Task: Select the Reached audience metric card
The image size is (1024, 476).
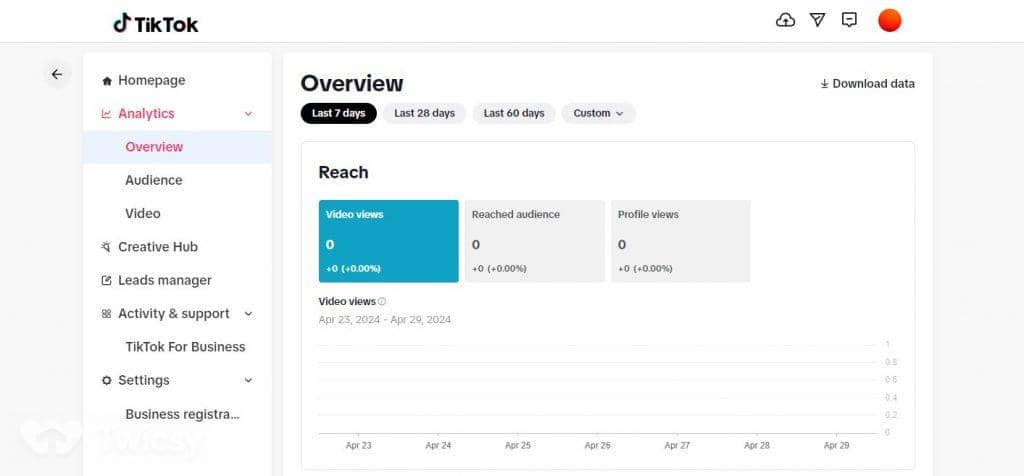Action: coord(535,241)
